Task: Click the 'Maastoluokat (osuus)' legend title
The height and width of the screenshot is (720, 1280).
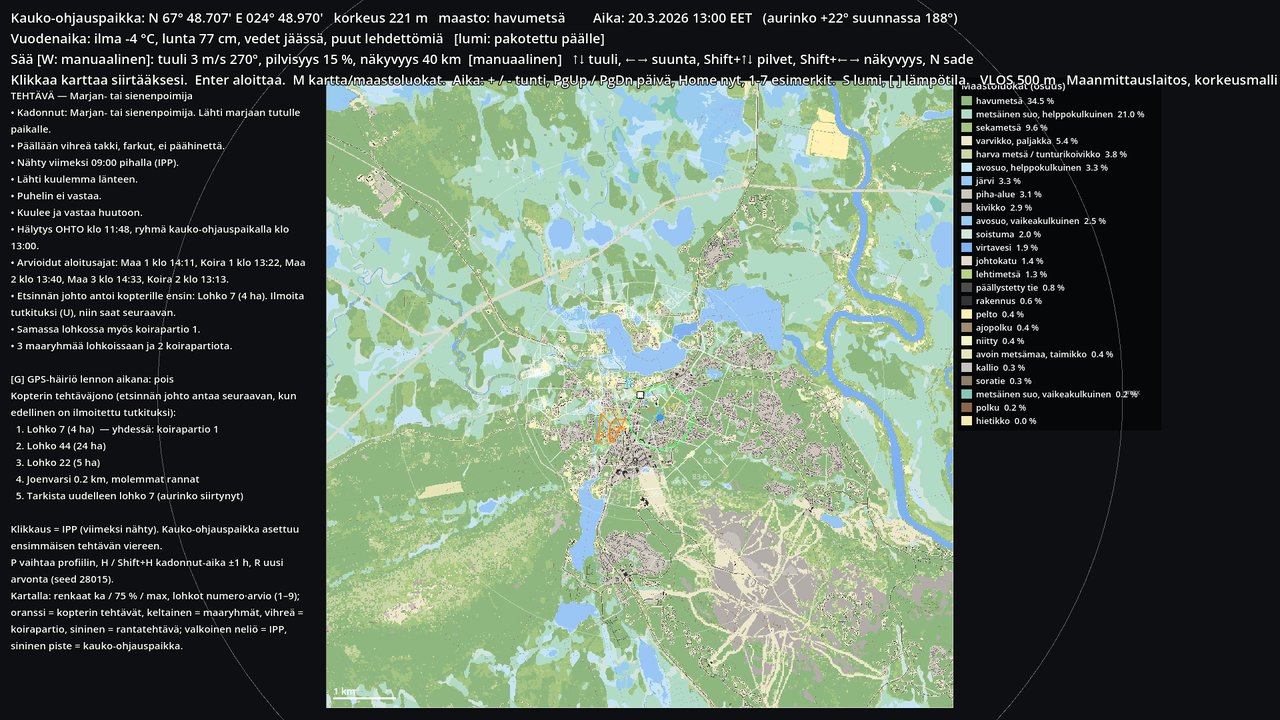Action: tap(1013, 87)
